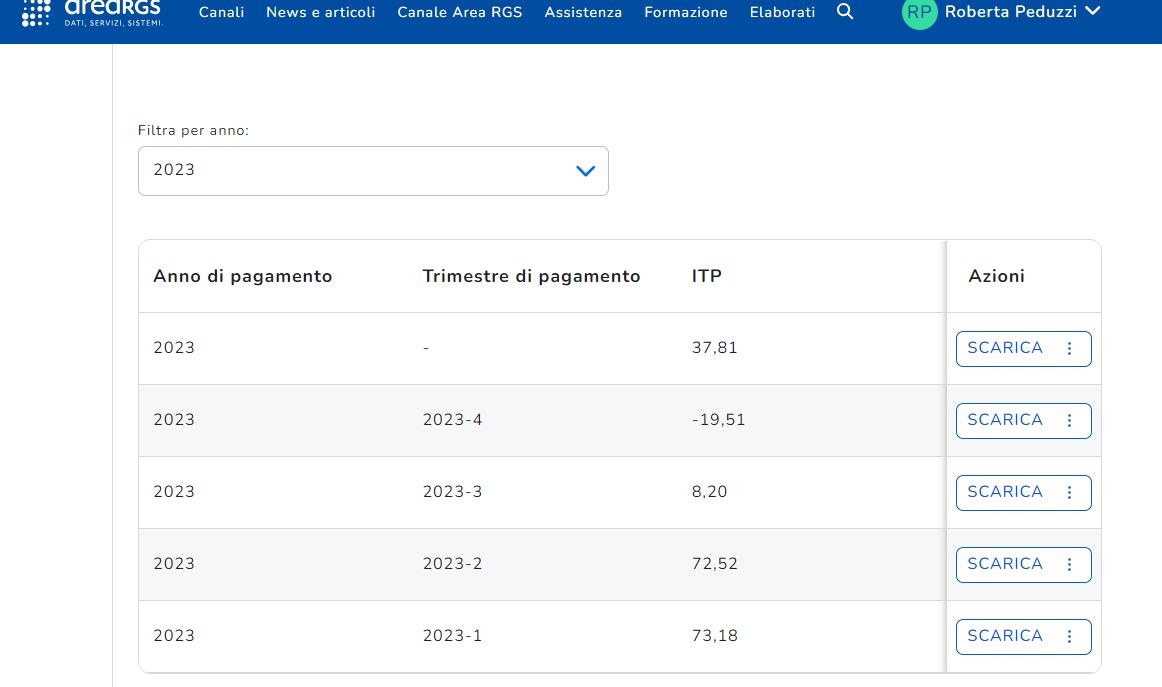The image size is (1162, 687).
Task: Go to News e articoli
Action: [x=320, y=13]
